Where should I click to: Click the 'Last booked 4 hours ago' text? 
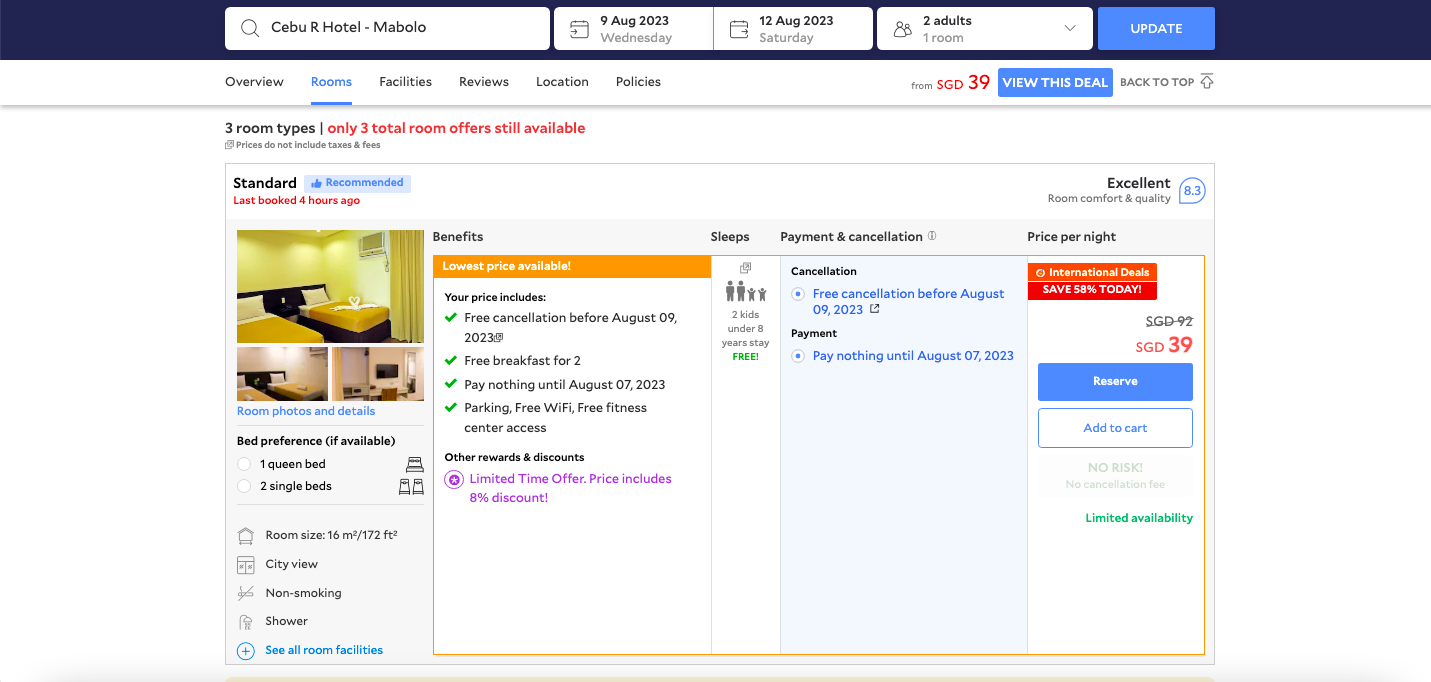coord(296,201)
